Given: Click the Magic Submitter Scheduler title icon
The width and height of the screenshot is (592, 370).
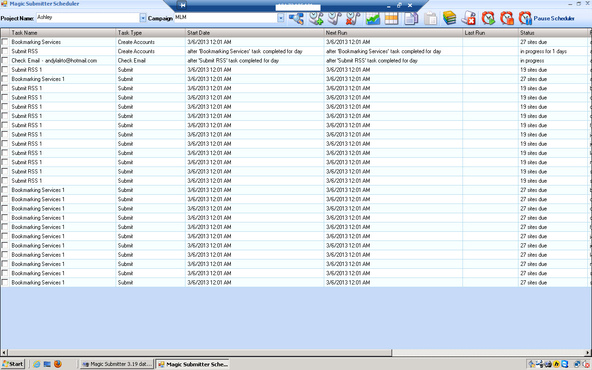Looking at the screenshot, I should point(4,4).
